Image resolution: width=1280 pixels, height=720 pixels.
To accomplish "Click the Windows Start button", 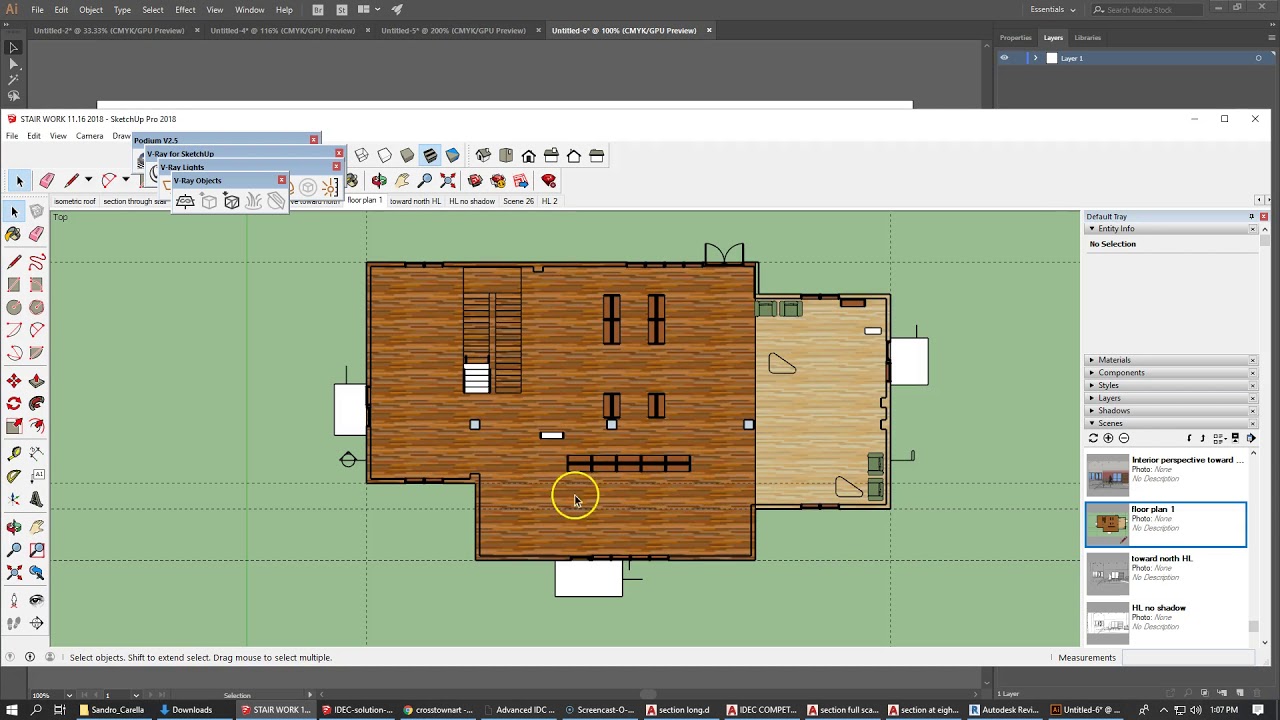I will tap(11, 710).
